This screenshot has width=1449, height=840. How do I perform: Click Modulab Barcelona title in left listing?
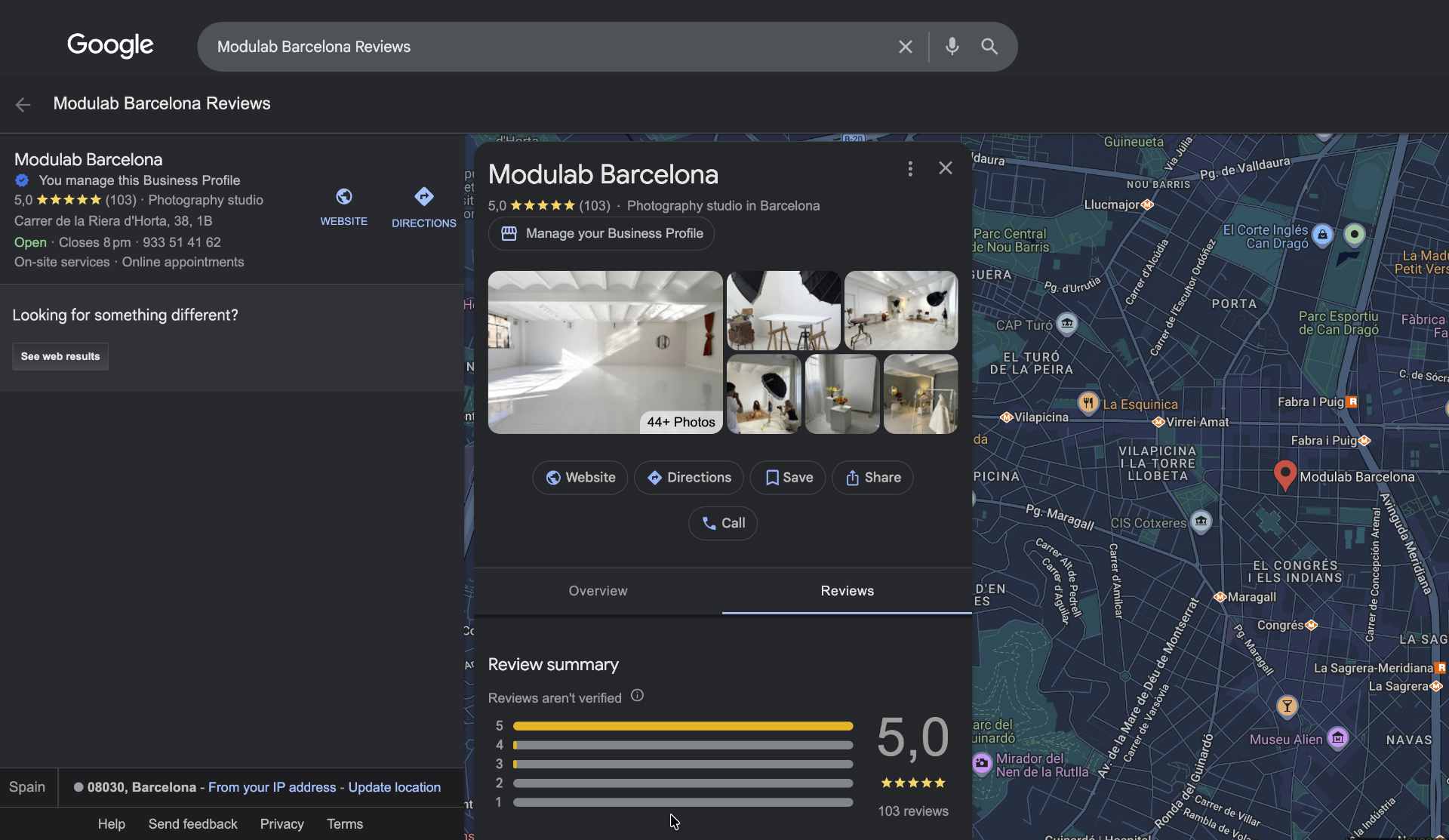click(x=88, y=160)
